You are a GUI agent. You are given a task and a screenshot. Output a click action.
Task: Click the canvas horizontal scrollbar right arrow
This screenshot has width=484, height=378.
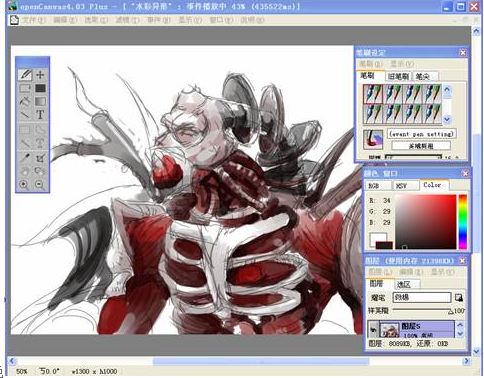click(x=466, y=361)
